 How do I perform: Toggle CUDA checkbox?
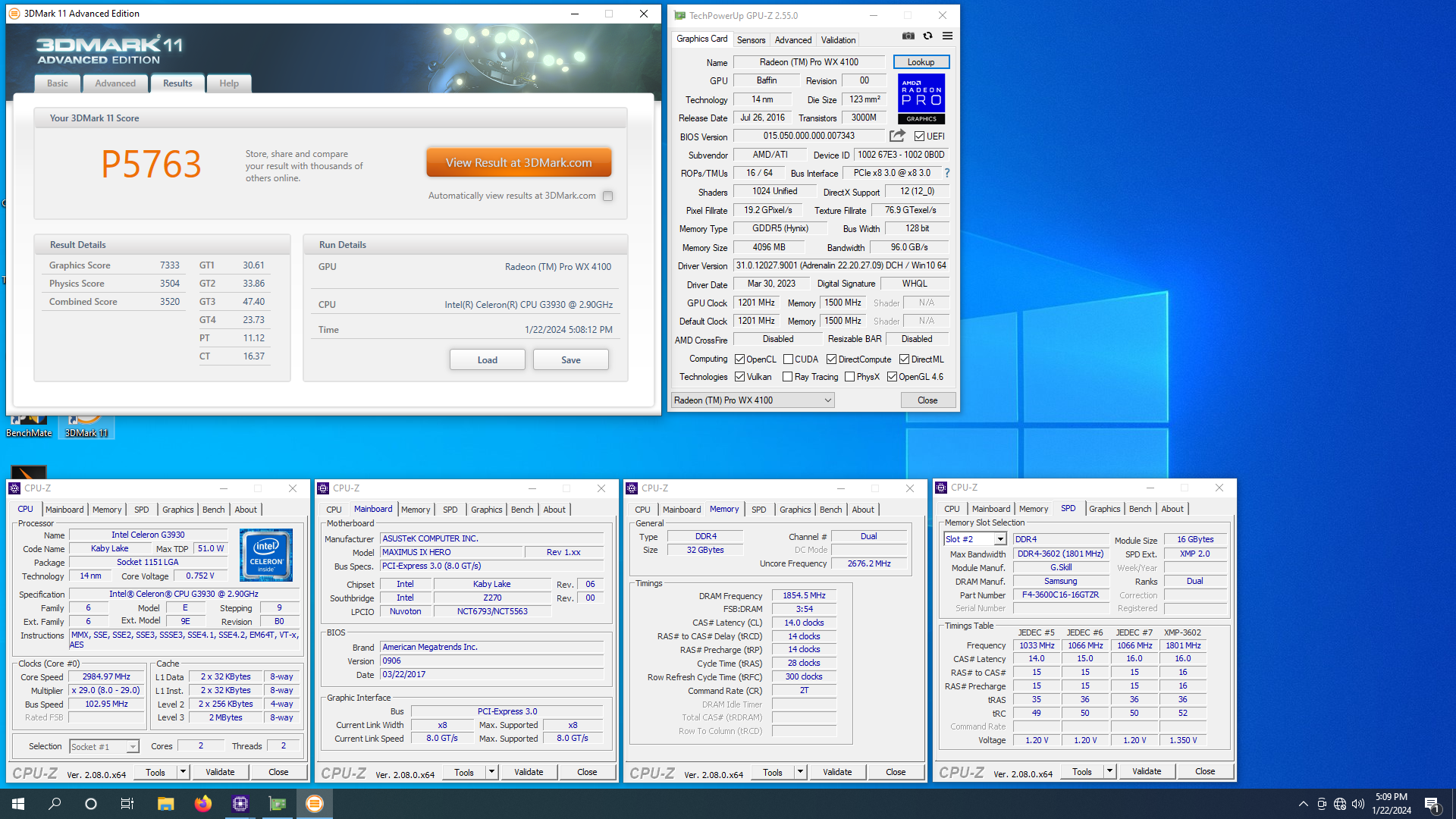788,359
